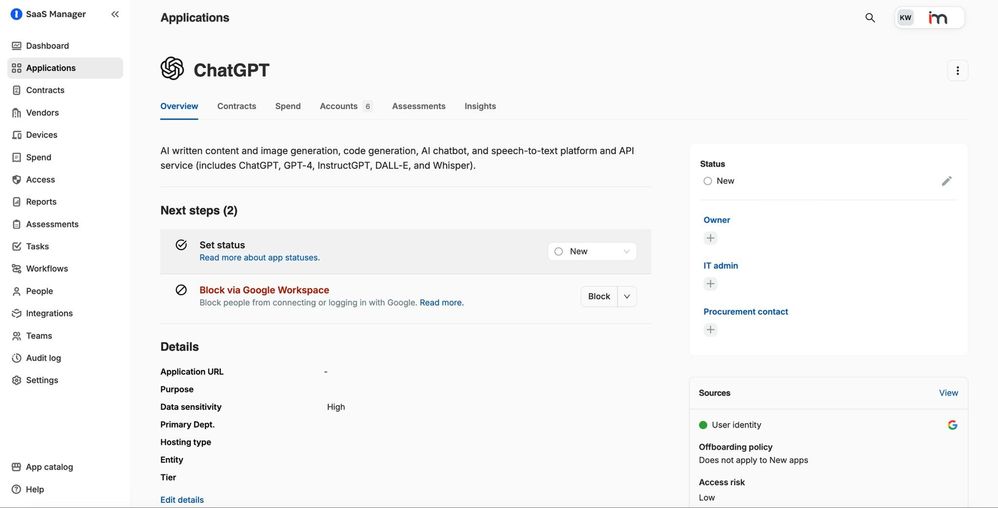
Task: Click the KW user avatar
Action: click(x=905, y=18)
